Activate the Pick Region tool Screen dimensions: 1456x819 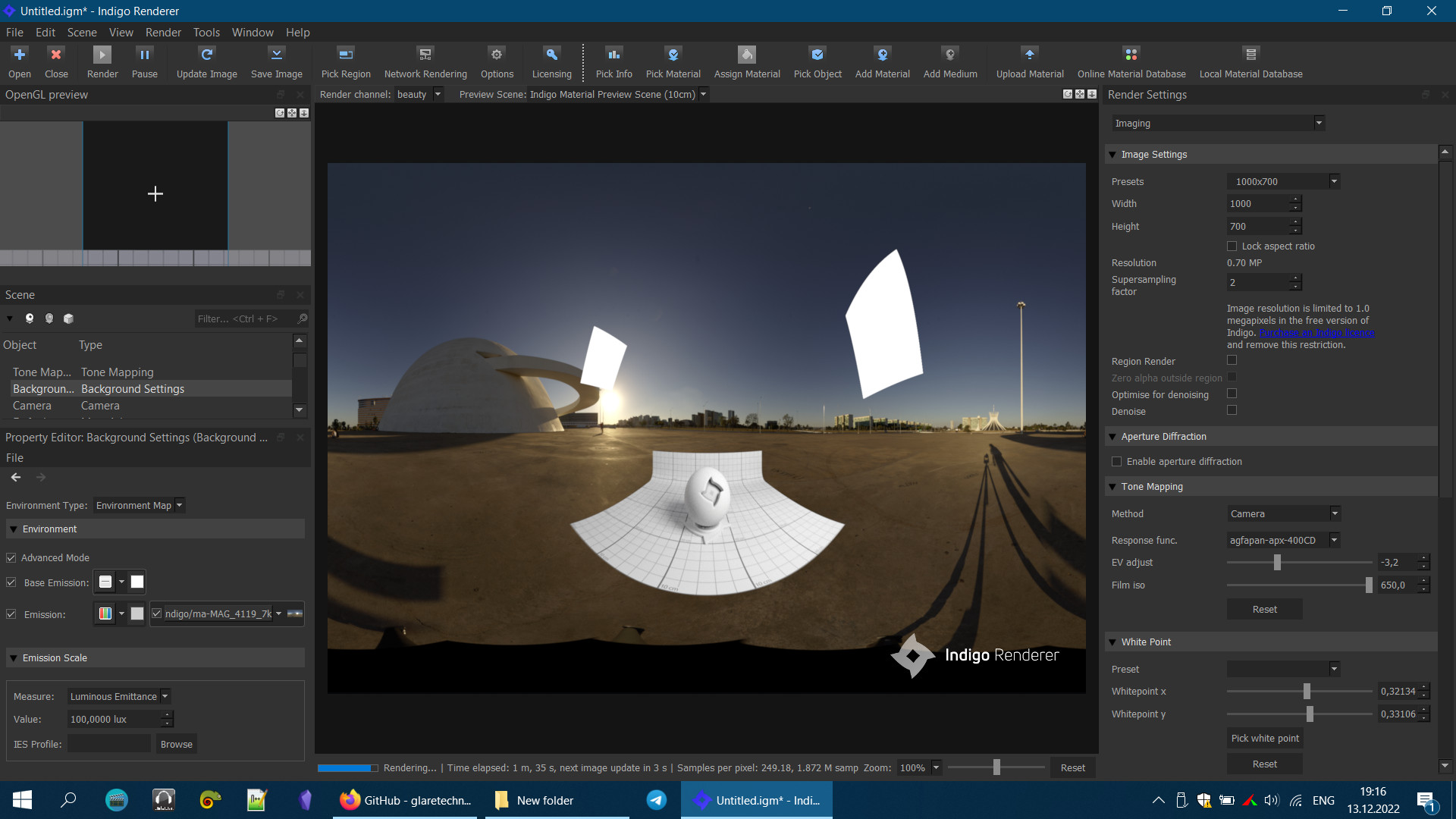(x=346, y=55)
